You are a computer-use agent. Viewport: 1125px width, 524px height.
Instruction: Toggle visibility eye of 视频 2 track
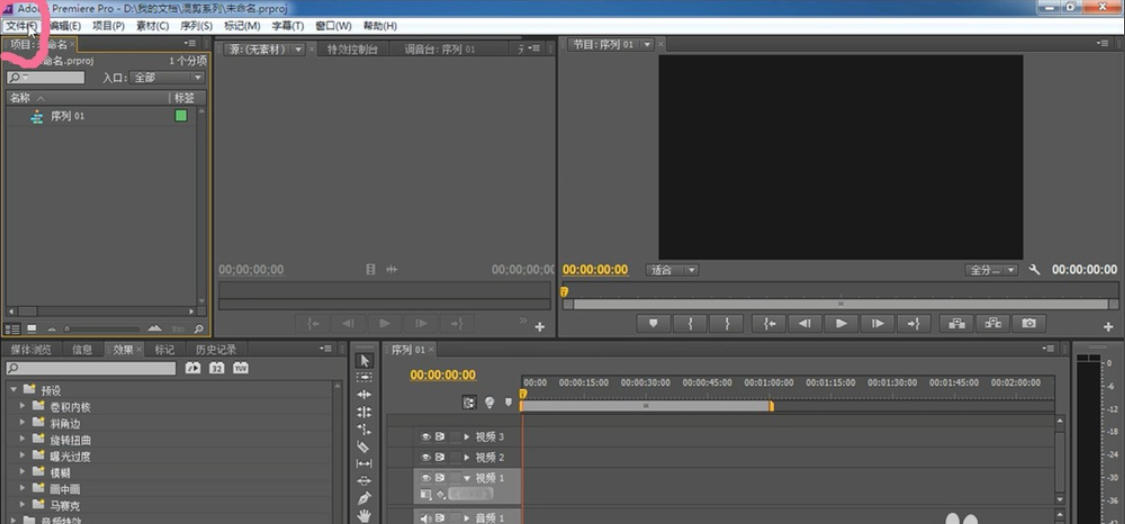click(425, 457)
